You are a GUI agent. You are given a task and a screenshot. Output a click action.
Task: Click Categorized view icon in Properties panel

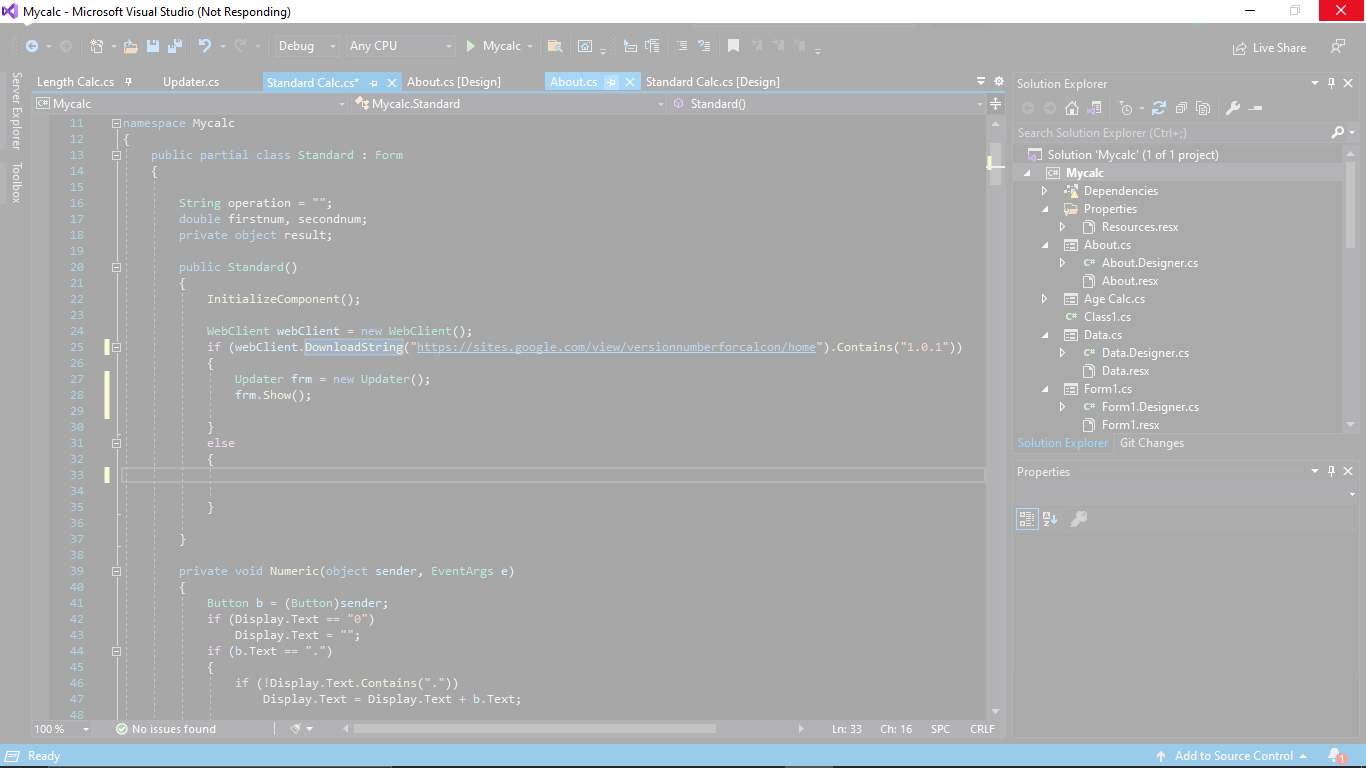tap(1027, 518)
